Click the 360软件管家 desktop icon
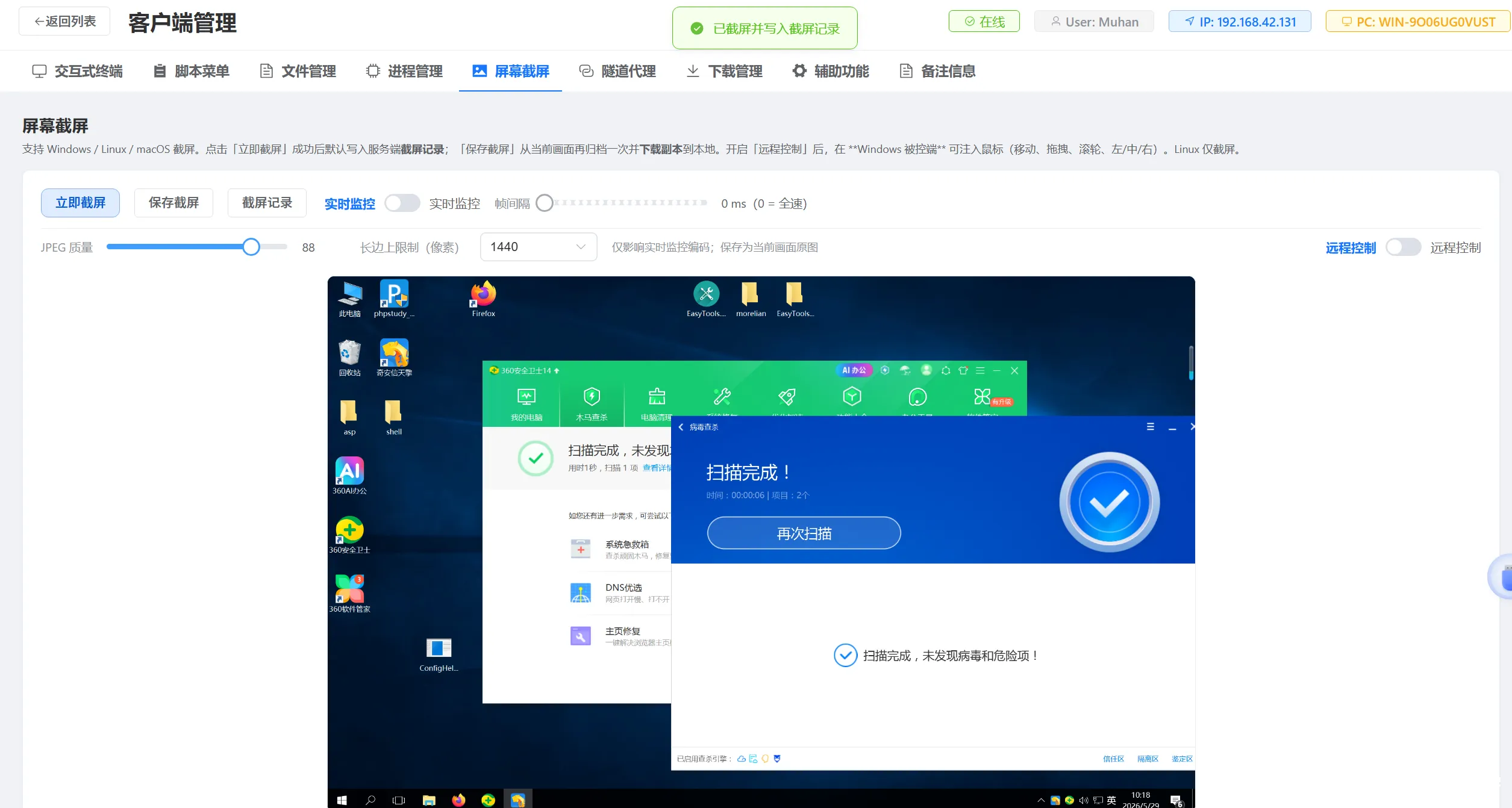 pyautogui.click(x=349, y=594)
